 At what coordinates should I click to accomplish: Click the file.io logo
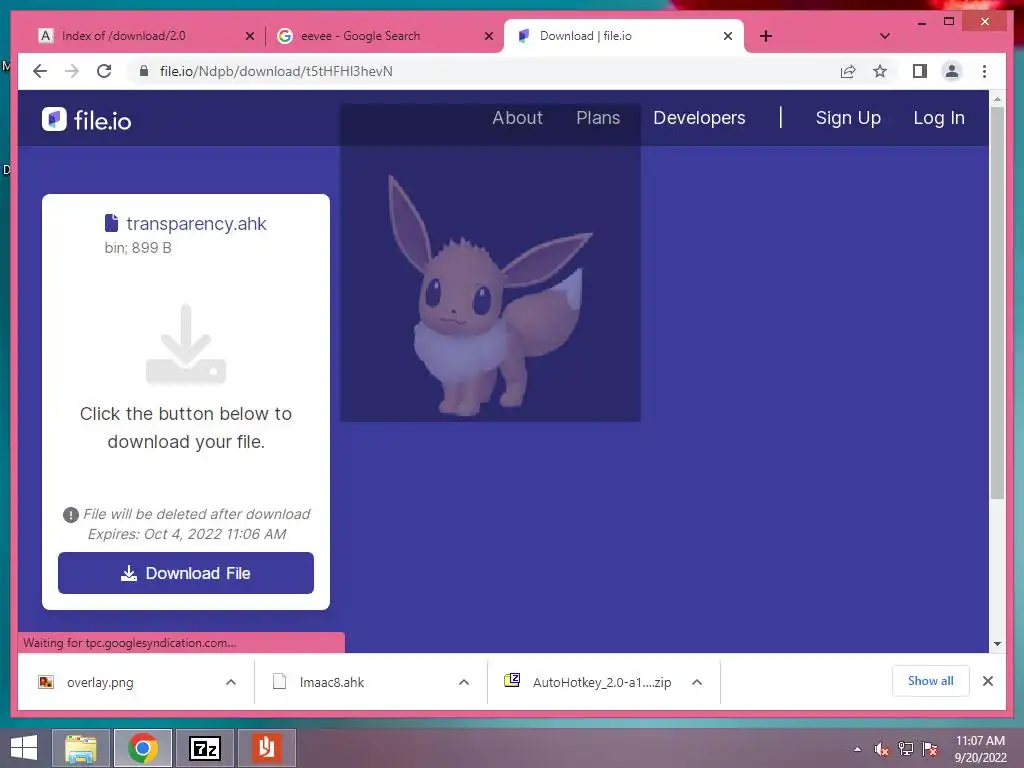87,120
